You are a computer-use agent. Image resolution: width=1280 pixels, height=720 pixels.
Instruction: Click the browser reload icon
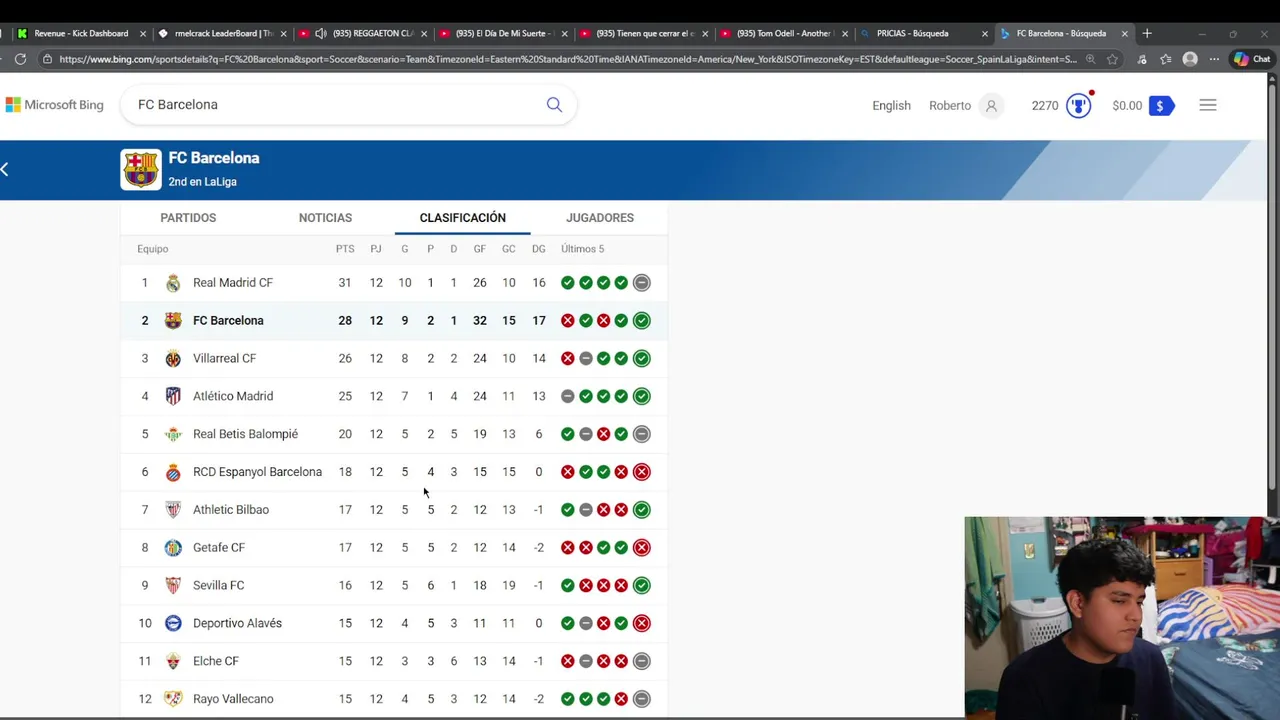click(x=20, y=59)
